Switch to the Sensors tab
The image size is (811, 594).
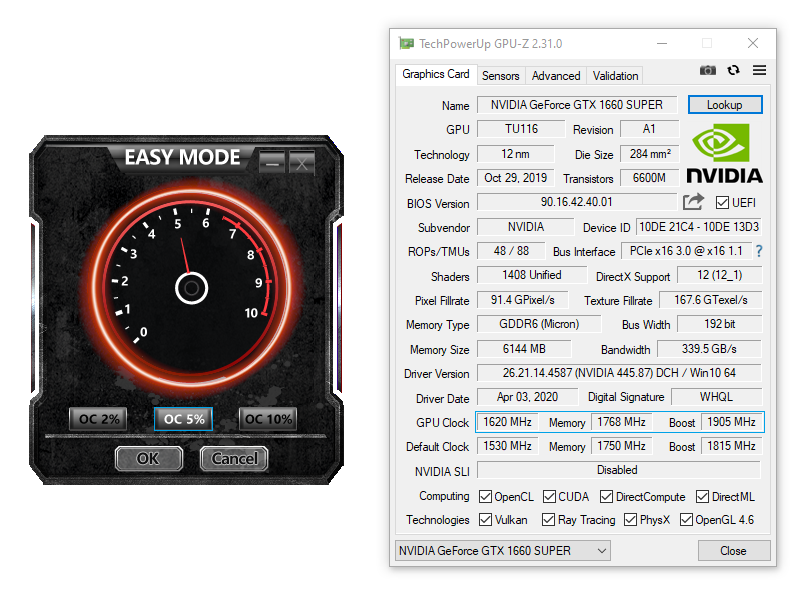(500, 76)
